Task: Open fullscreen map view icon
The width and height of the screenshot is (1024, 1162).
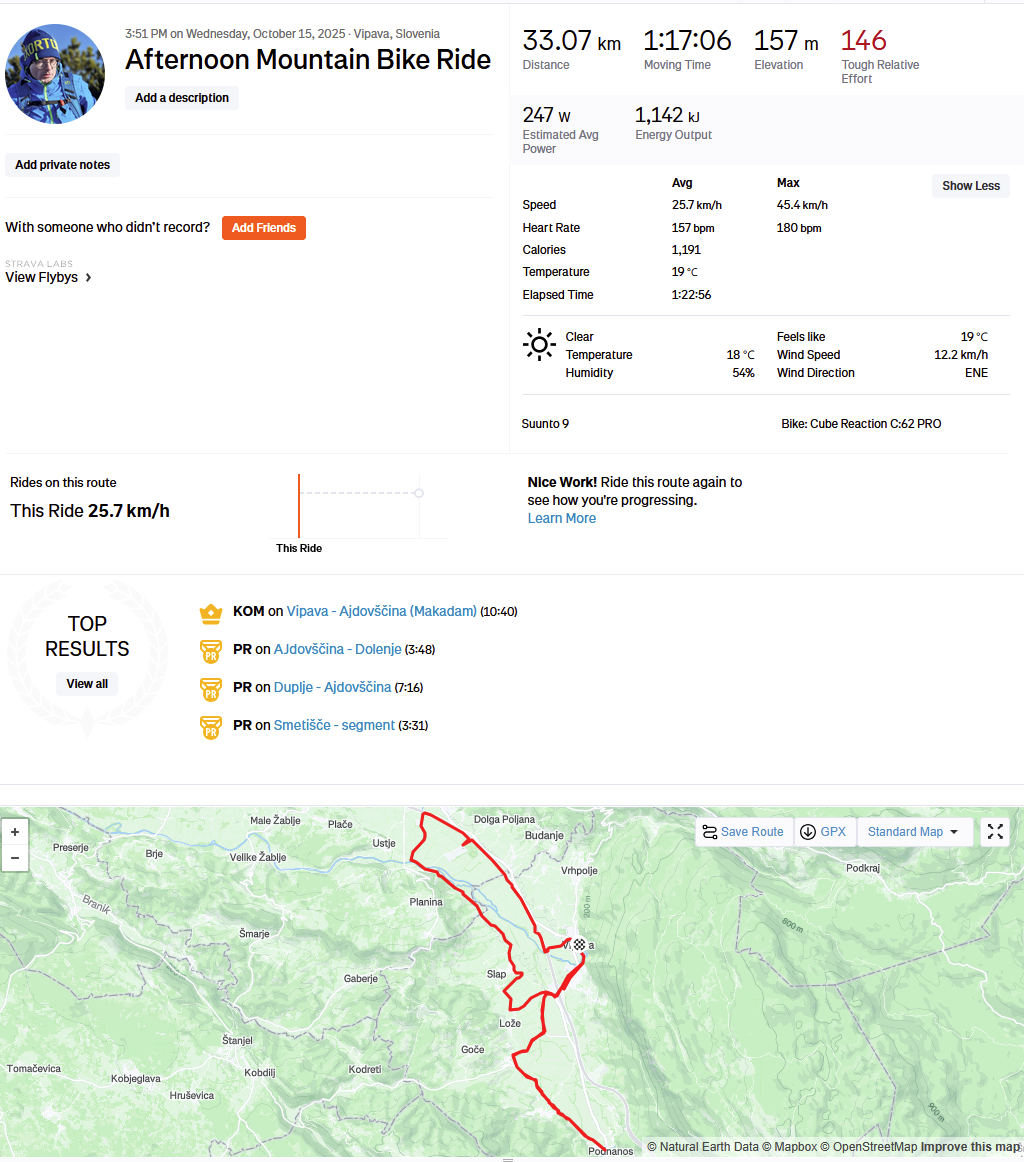Action: (x=995, y=831)
